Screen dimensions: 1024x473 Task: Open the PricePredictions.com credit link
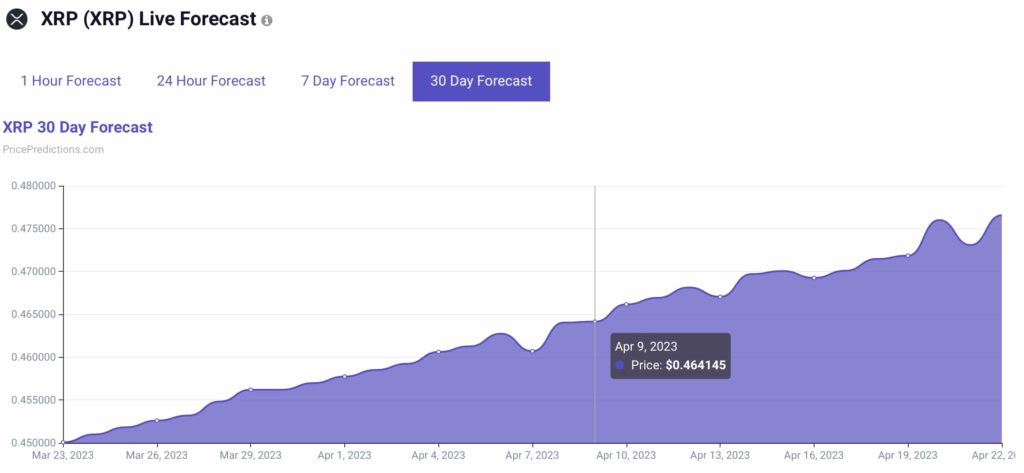click(x=54, y=149)
